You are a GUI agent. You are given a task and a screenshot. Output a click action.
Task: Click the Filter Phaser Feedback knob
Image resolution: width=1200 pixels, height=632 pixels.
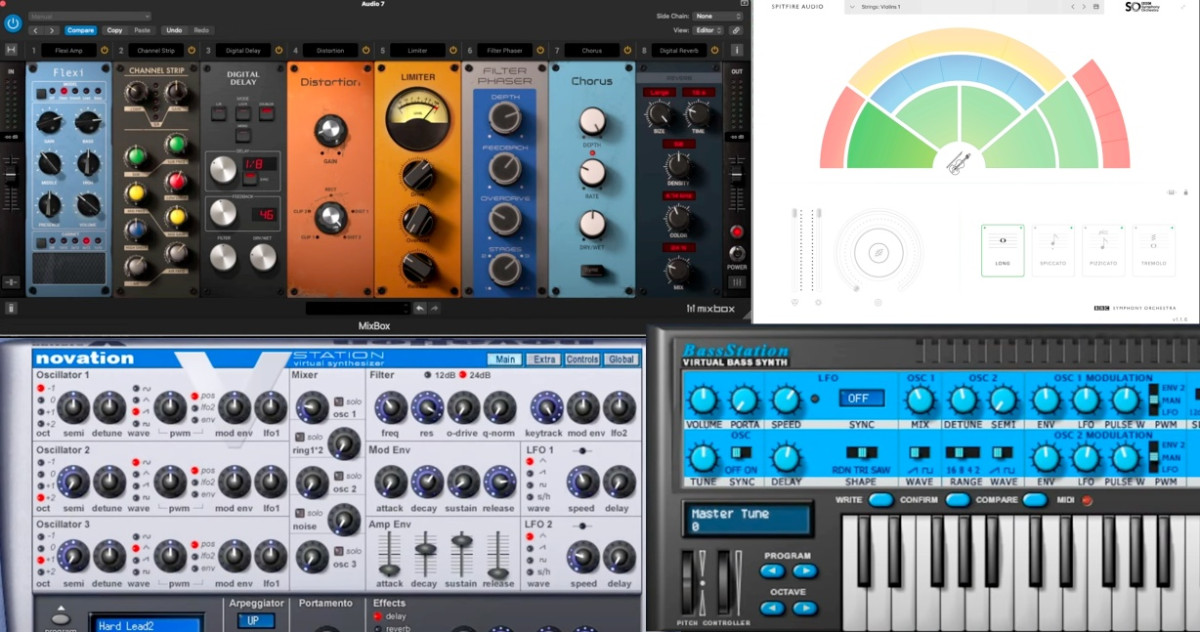click(x=505, y=166)
